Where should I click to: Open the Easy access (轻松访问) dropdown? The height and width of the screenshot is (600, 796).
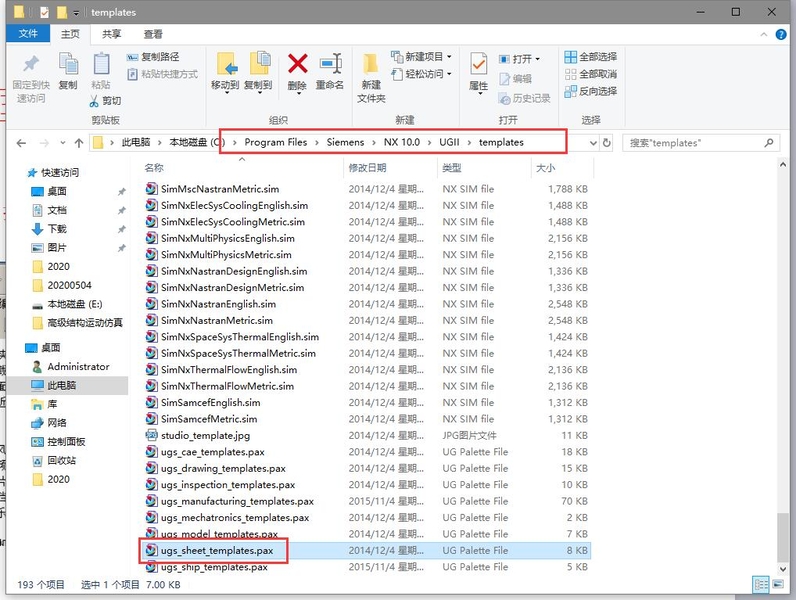[x=421, y=74]
